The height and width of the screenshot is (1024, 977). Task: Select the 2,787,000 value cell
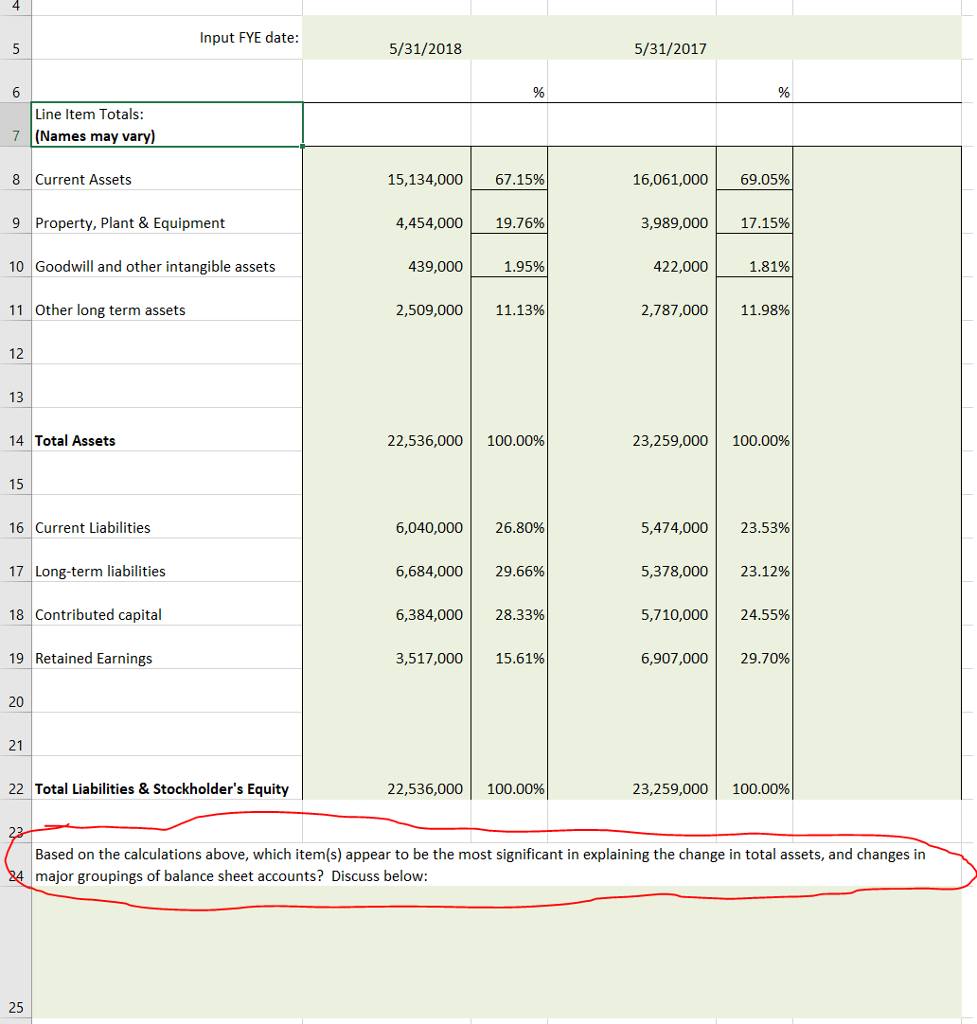(632, 299)
